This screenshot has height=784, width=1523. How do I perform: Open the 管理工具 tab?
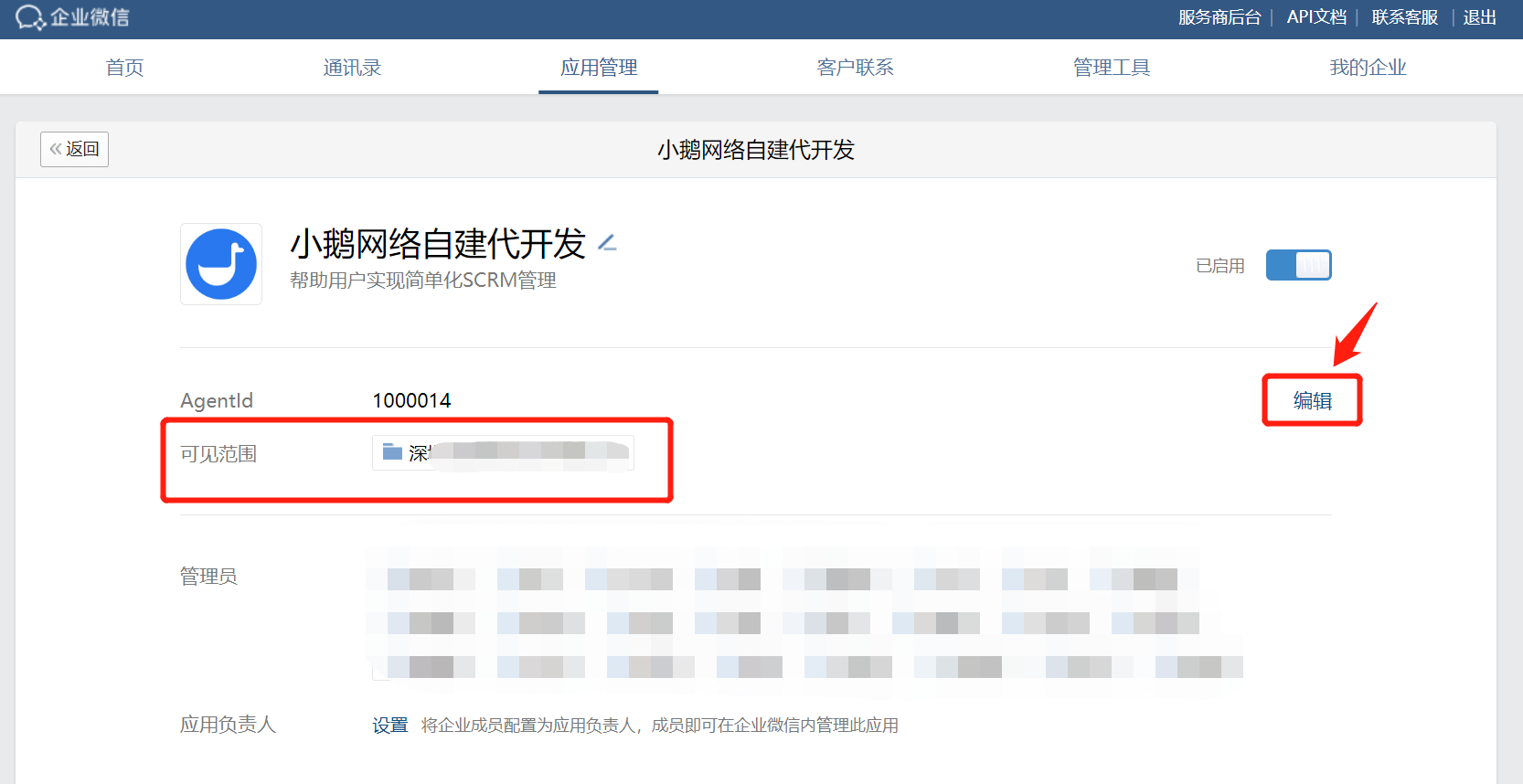point(1112,68)
